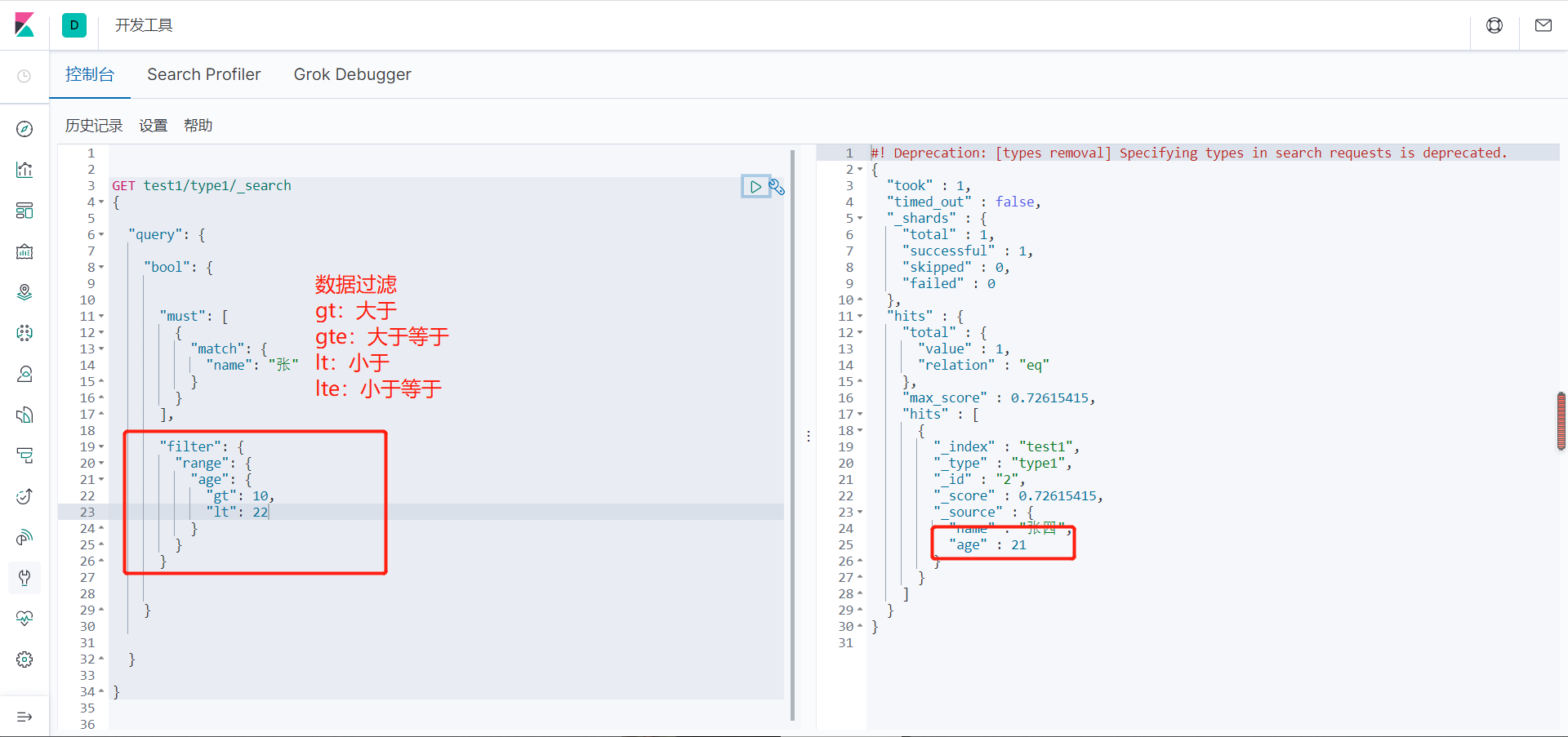Open recently viewed clock icon

(24, 76)
